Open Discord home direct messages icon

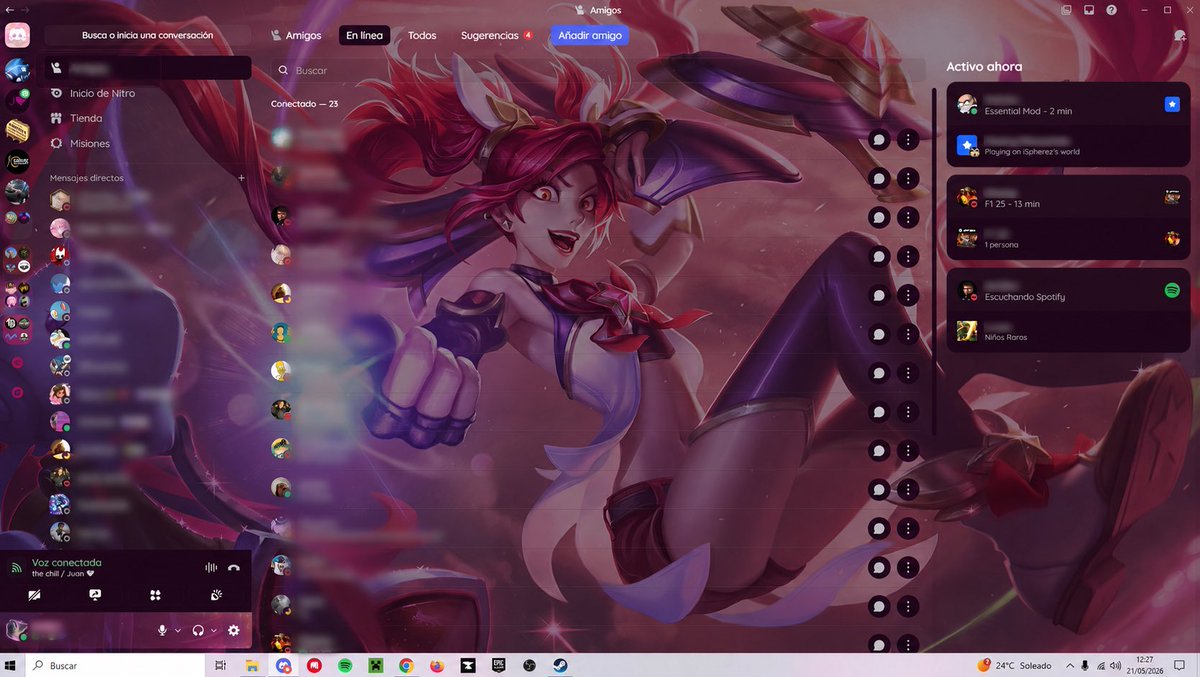17,35
